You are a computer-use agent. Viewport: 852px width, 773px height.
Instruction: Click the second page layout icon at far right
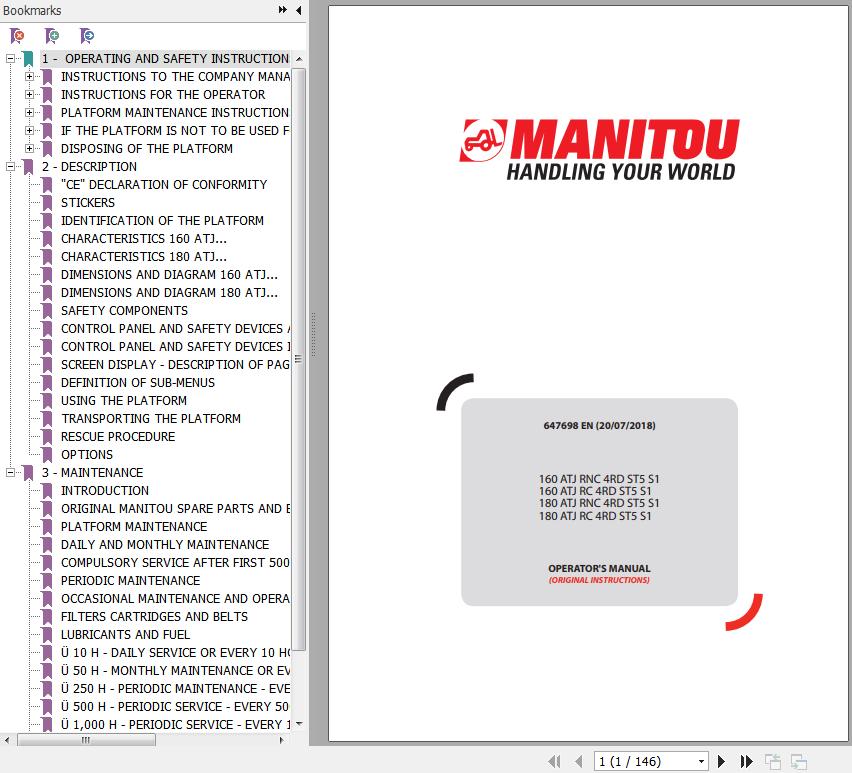click(798, 762)
